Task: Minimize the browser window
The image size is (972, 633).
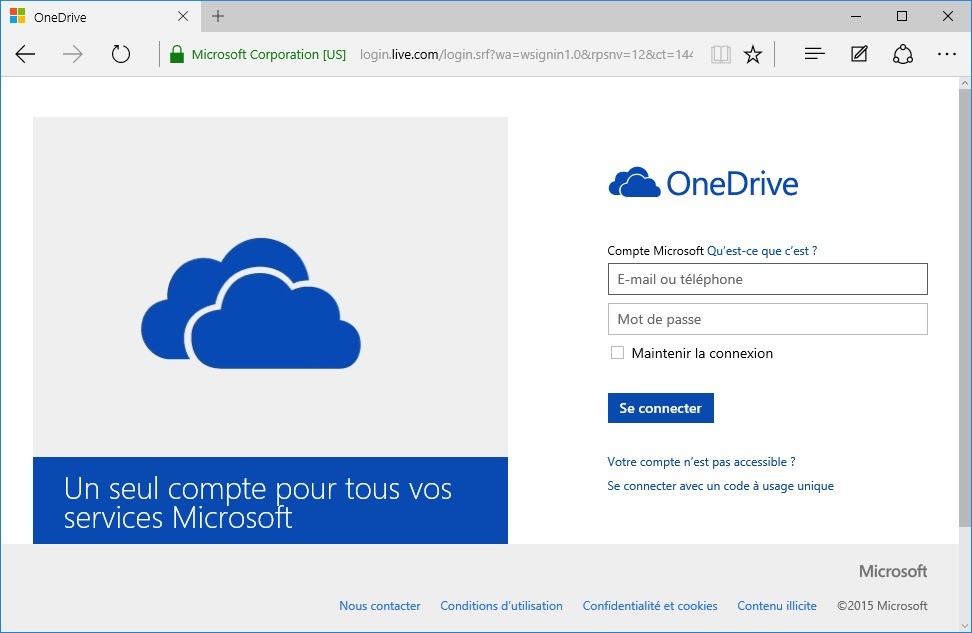Action: coord(856,17)
